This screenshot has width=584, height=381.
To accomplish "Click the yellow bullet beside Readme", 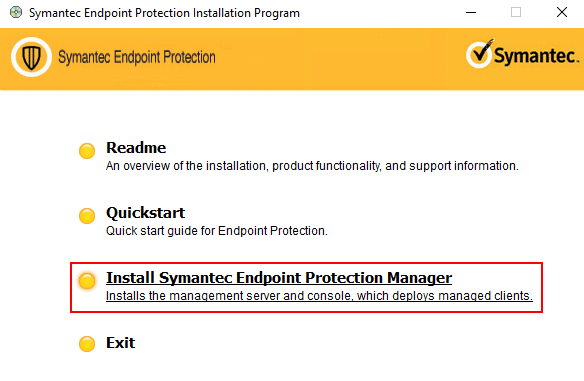I will coord(87,151).
